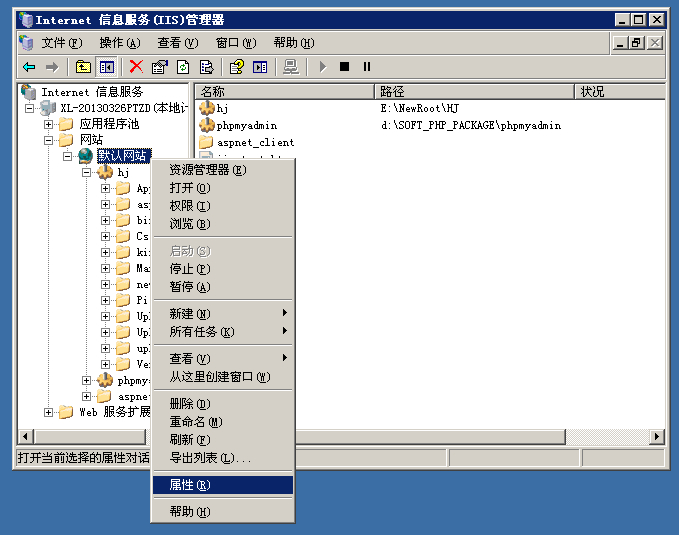The image size is (679, 535).
Task: Click the aspnet_client folder icon in list
Action: click(x=206, y=142)
